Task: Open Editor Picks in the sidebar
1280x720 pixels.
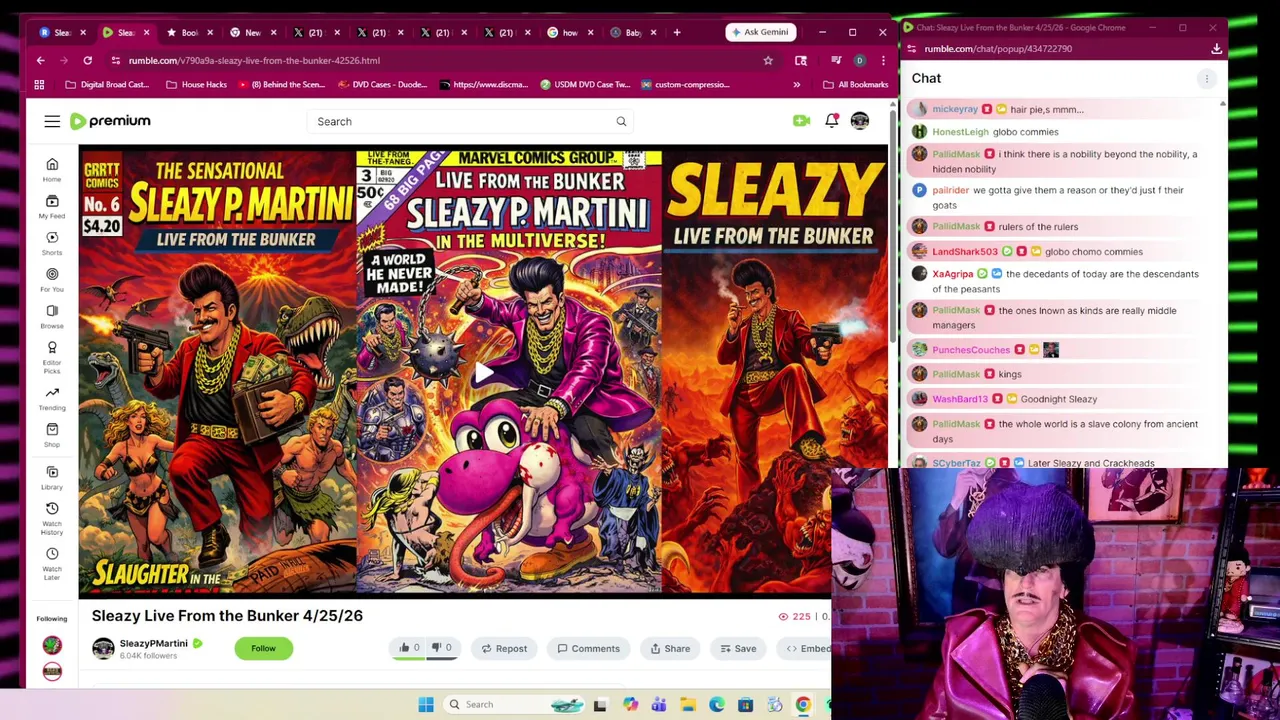Action: click(x=52, y=357)
